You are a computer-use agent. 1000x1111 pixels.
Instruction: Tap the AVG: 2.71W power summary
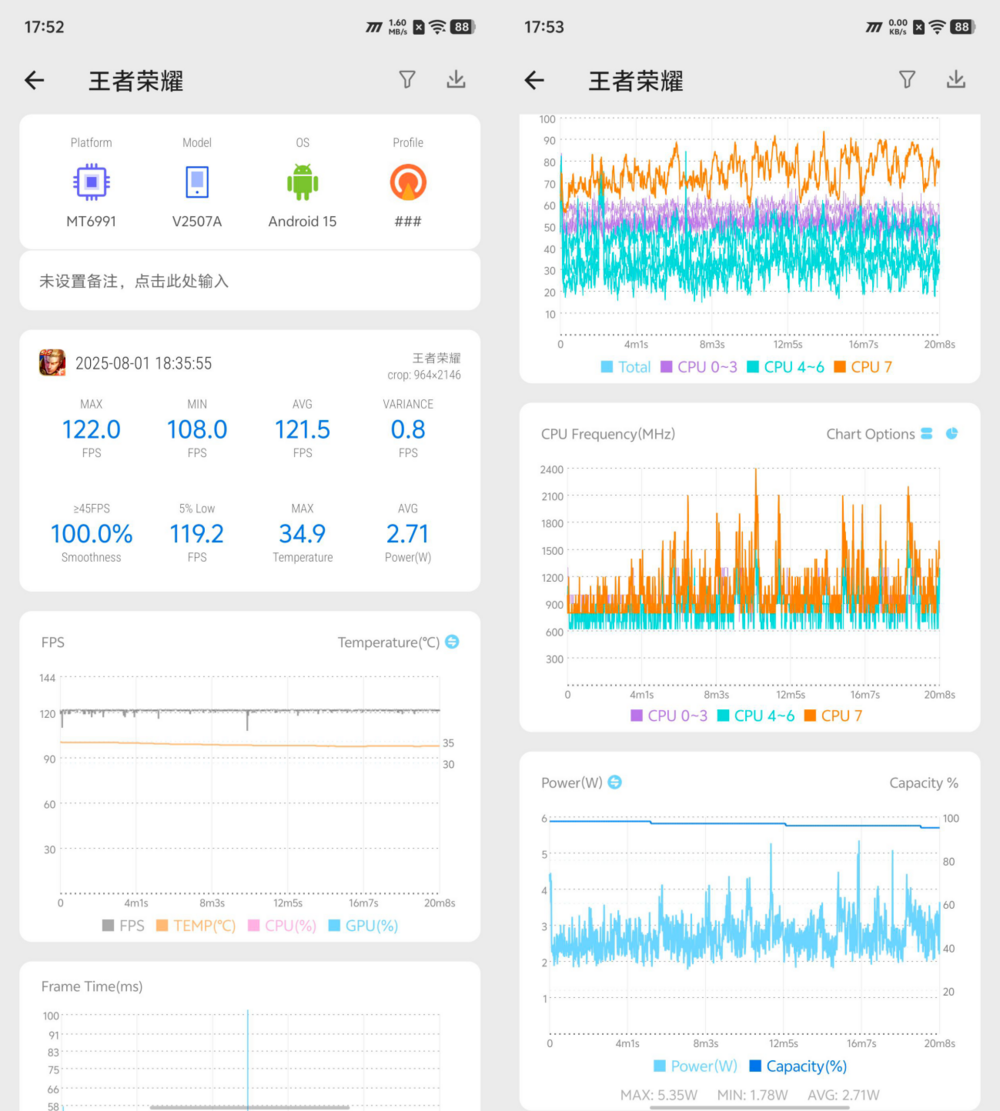pyautogui.click(x=843, y=1095)
